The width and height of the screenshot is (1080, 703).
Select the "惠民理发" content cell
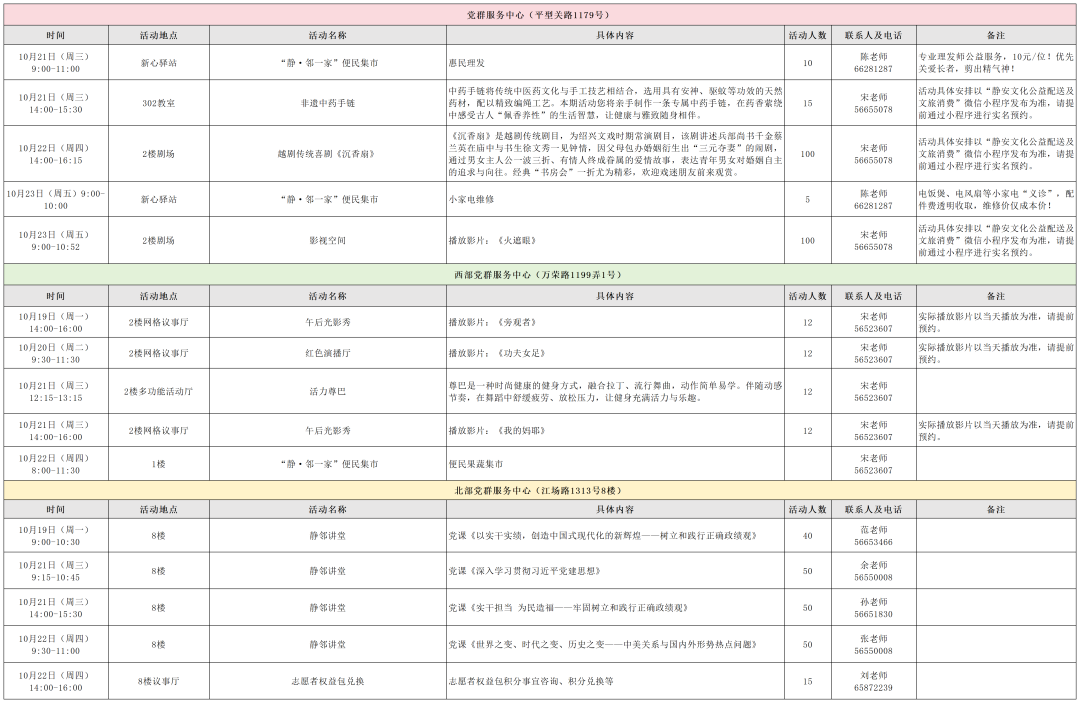pyautogui.click(x=615, y=63)
